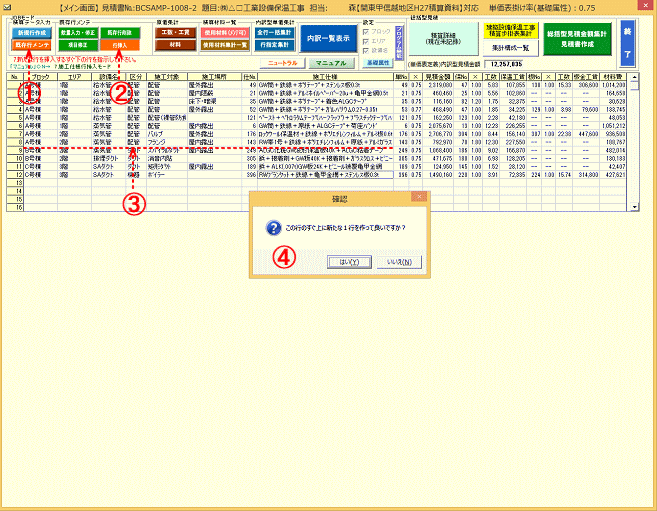Open 工数・工賃 brown button

tap(176, 32)
